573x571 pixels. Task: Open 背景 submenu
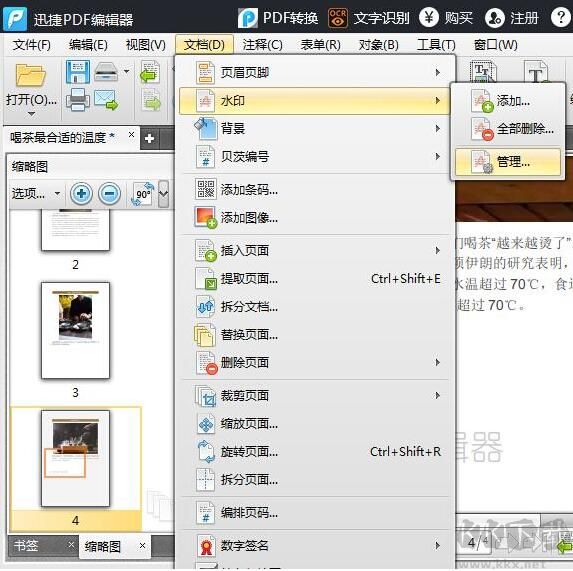314,129
